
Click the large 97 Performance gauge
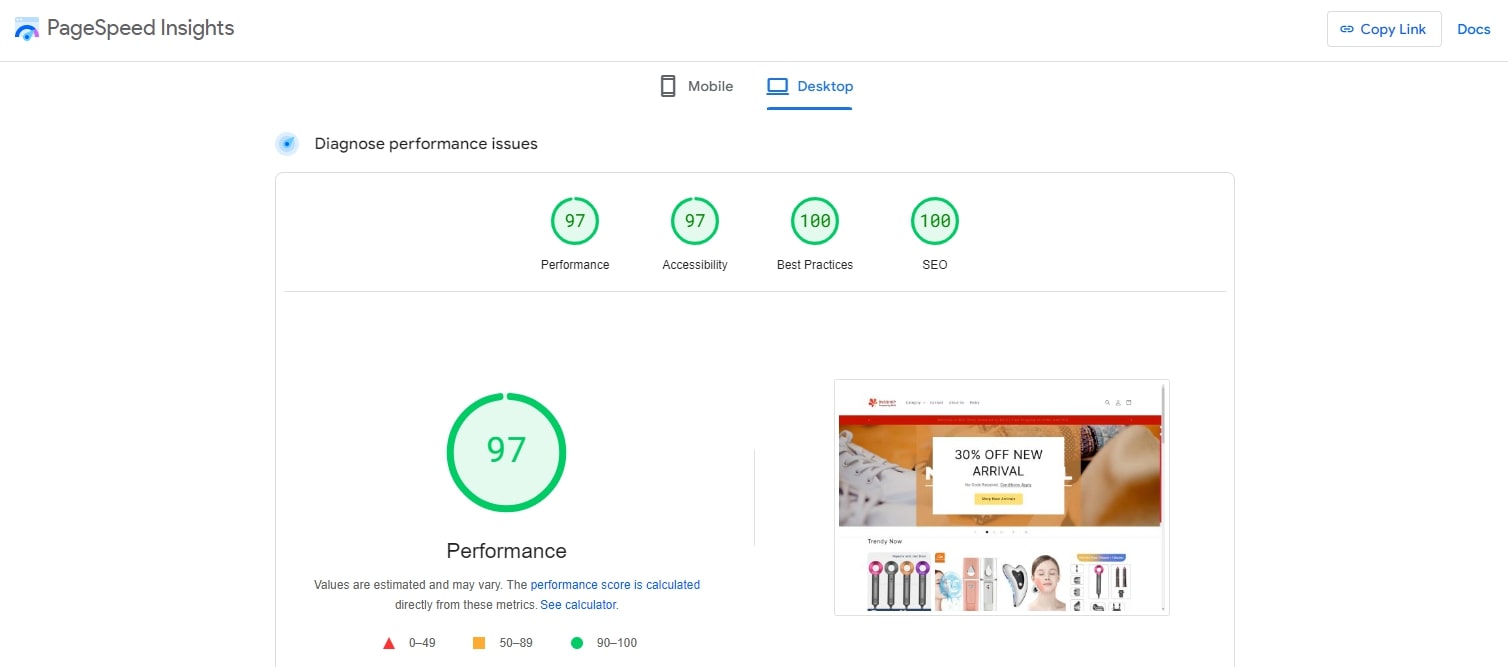506,452
